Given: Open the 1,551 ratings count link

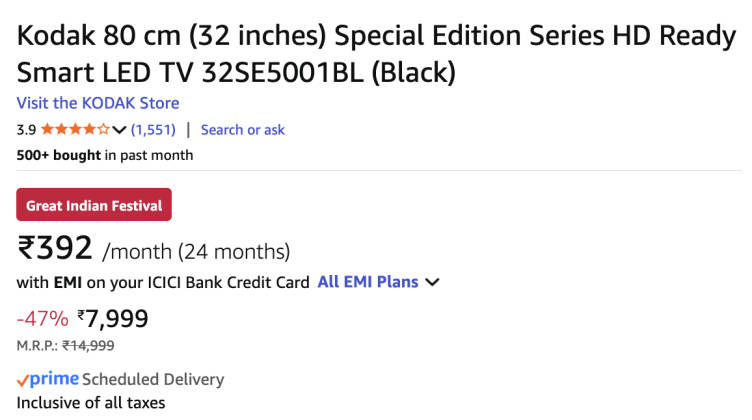Looking at the screenshot, I should pyautogui.click(x=153, y=130).
